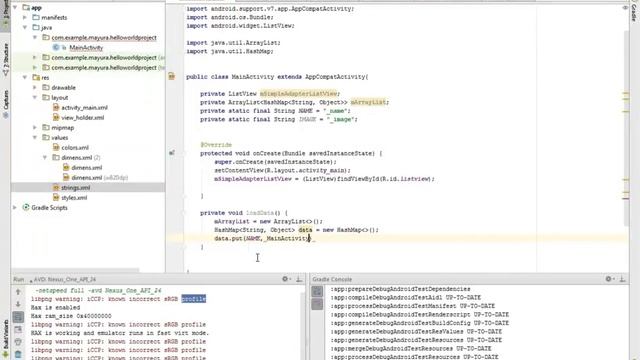The height and width of the screenshot is (360, 640).
Task: Collapse the values folder
Action: pyautogui.click(x=35, y=138)
